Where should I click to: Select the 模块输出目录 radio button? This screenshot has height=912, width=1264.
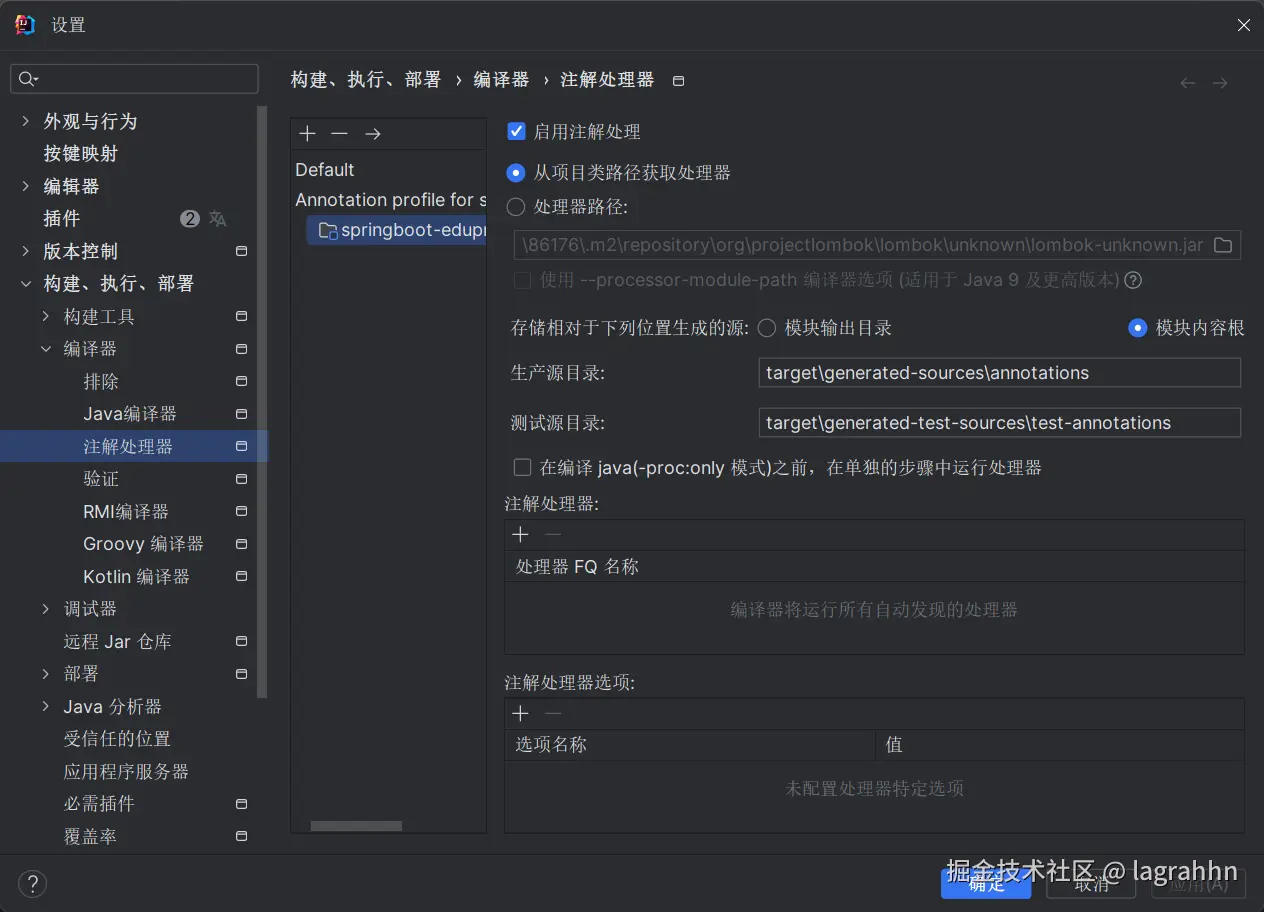[x=766, y=327]
